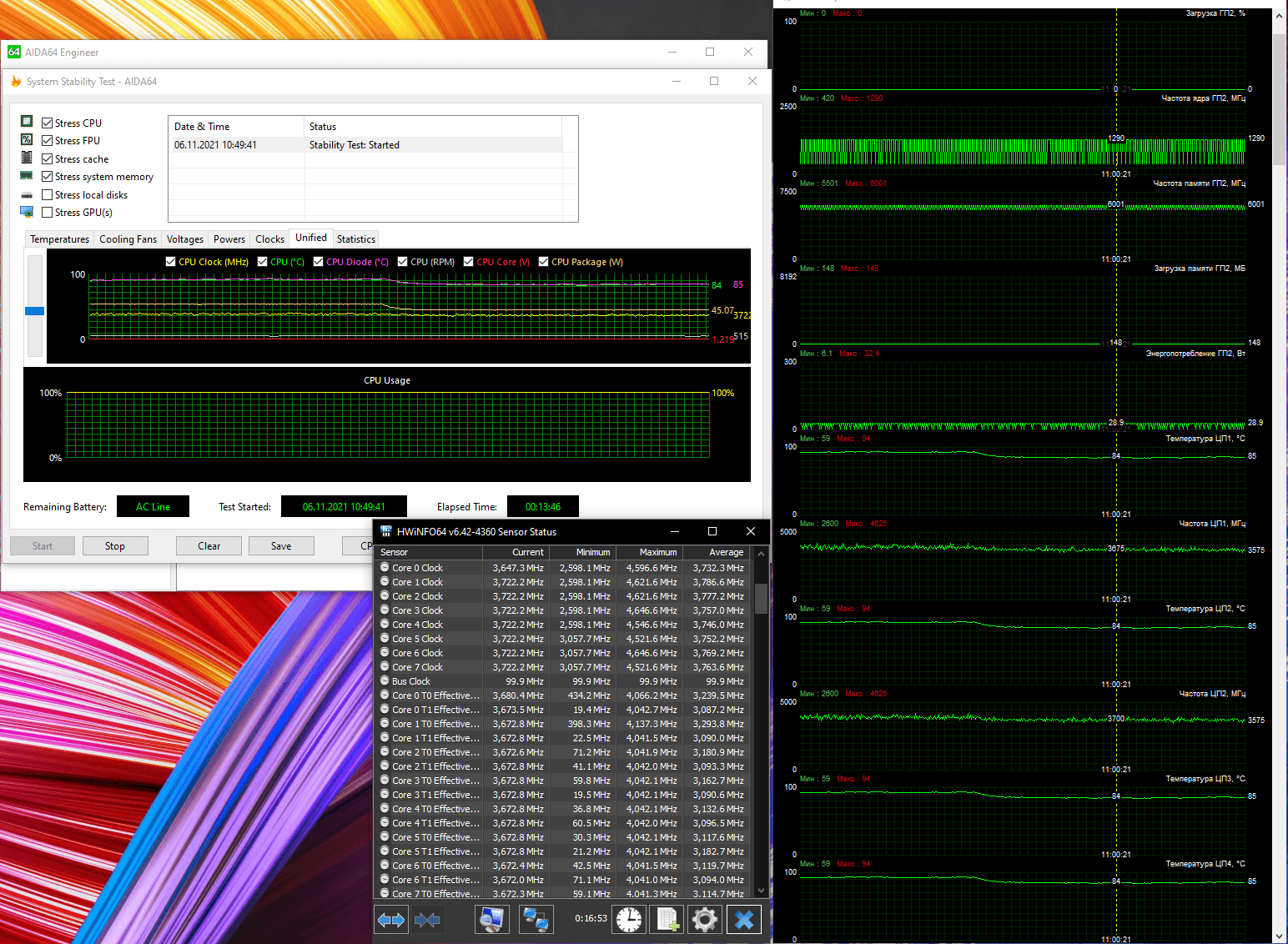Click HWiNFO collapse columns arrows icon

(x=427, y=920)
